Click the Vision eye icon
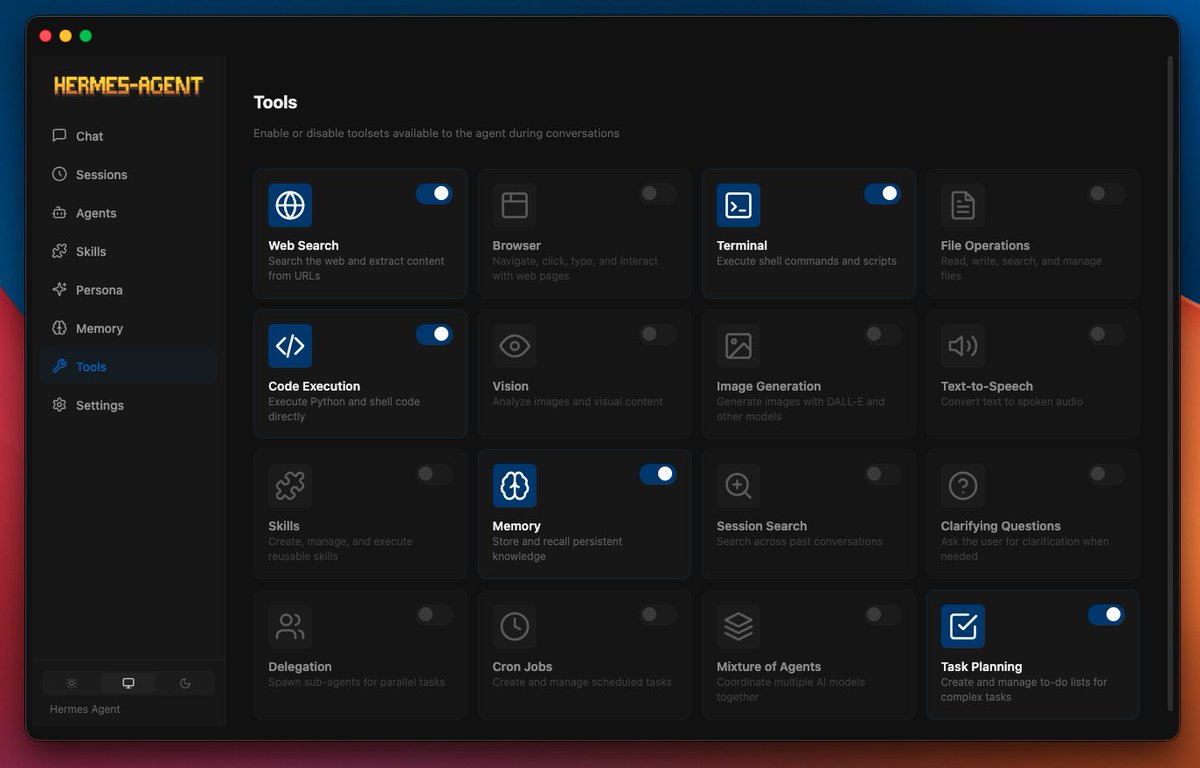 514,346
